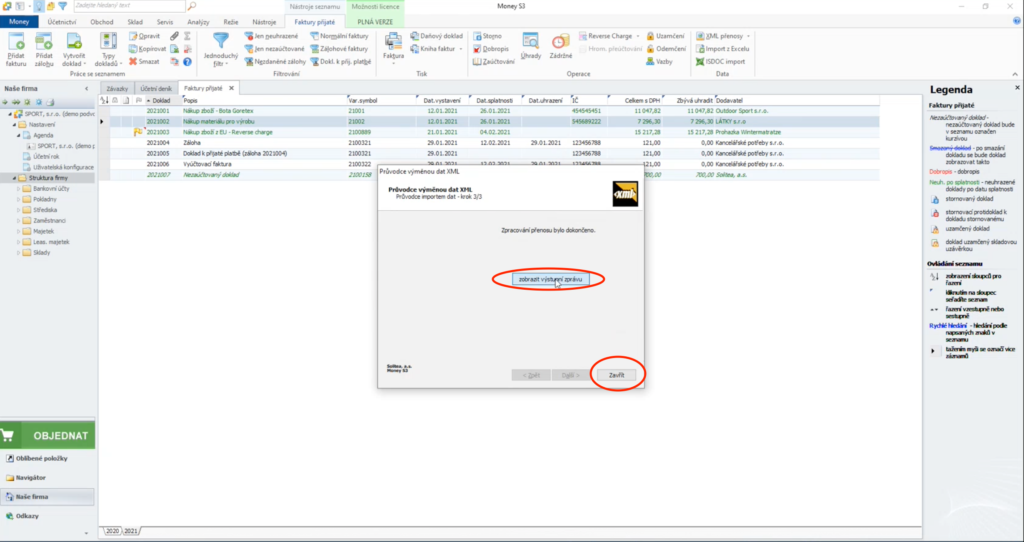Collapse the Naše firma side panel
Viewport: 1024px width, 542px height.
[x=86, y=88]
